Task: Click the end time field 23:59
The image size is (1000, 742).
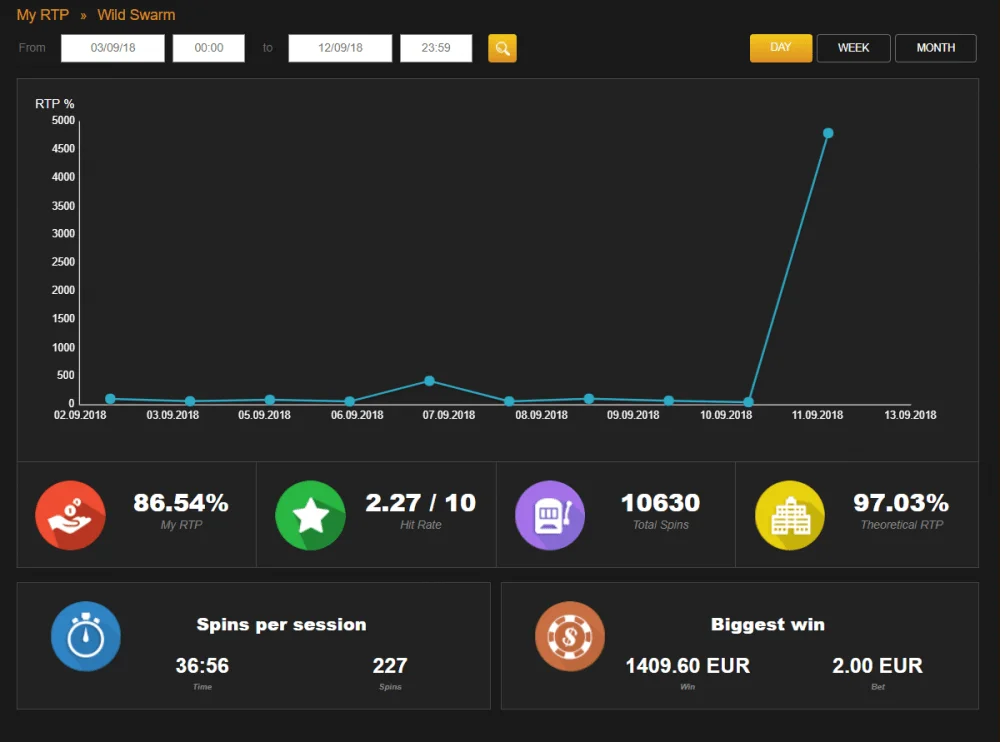Action: (436, 48)
